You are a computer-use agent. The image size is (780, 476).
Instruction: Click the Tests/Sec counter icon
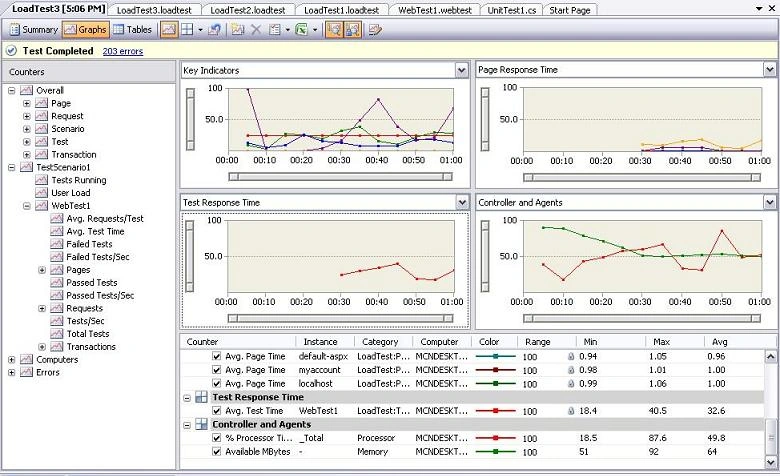57,321
